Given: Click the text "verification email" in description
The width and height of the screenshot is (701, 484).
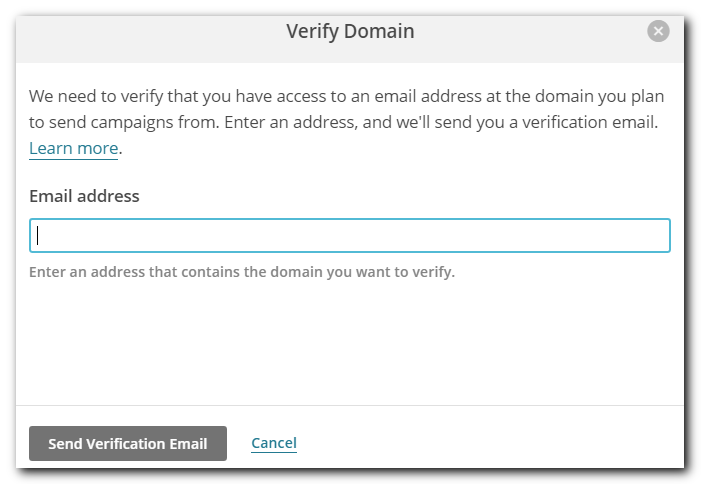Looking at the screenshot, I should (589, 122).
